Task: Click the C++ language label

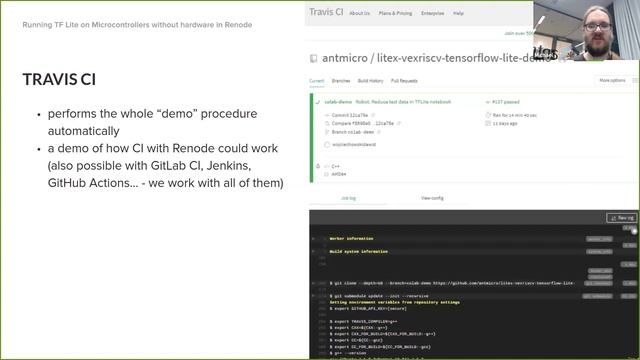Action: [336, 166]
